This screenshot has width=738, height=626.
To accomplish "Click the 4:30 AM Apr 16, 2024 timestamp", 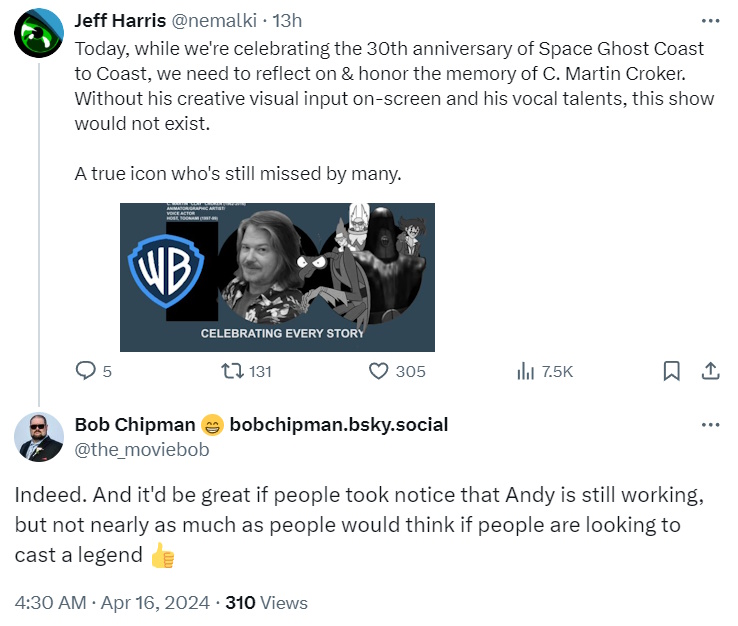I will (112, 603).
